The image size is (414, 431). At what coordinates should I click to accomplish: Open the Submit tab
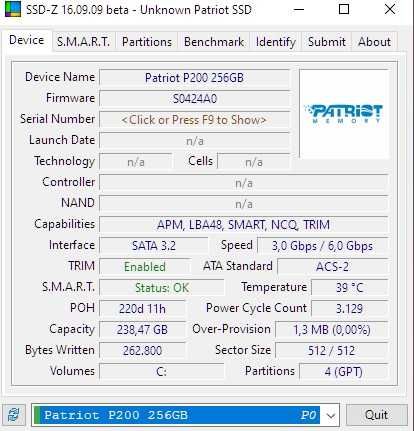[326, 42]
